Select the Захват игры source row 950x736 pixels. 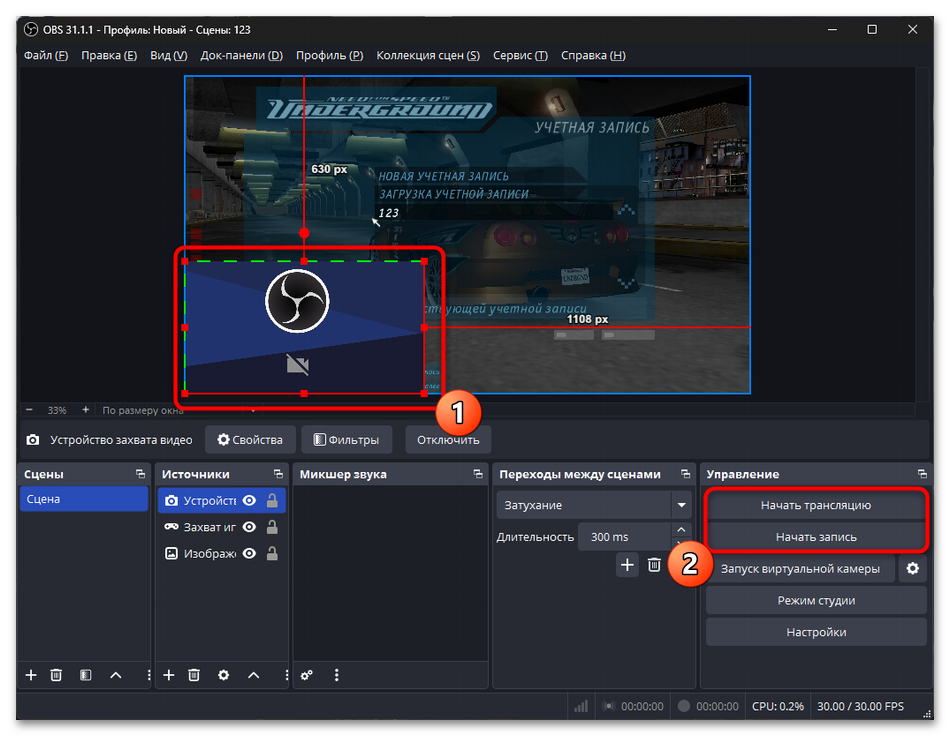coord(222,527)
